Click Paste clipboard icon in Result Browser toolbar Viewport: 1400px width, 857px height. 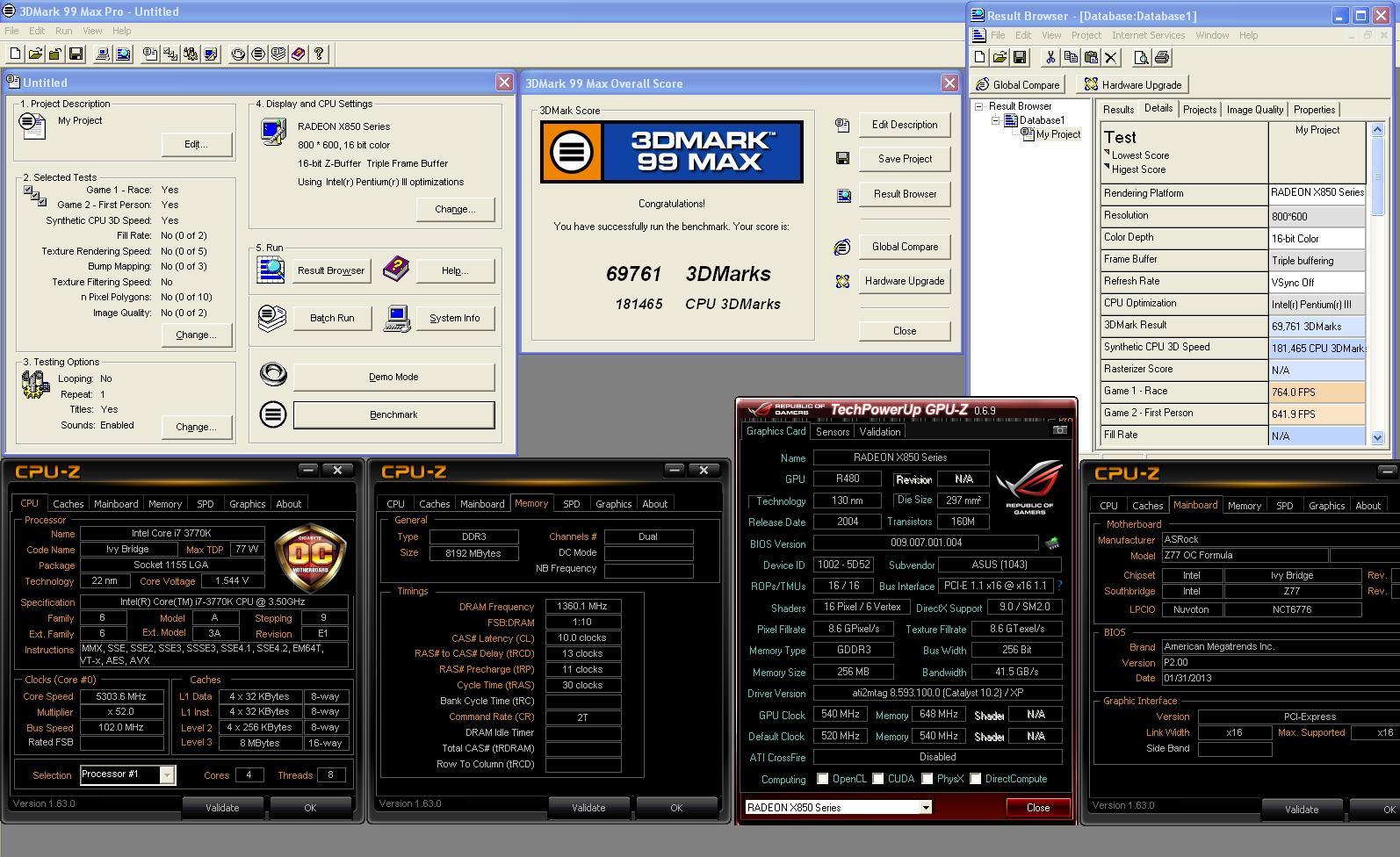tap(1091, 58)
